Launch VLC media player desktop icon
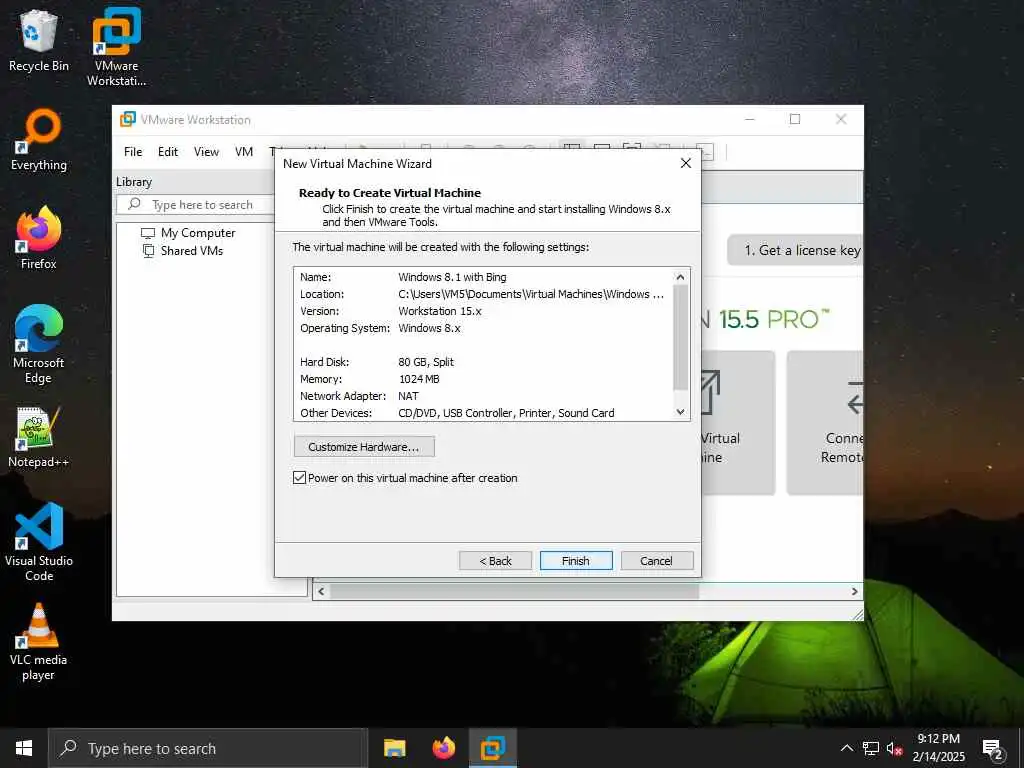The image size is (1024, 768). pos(39,642)
